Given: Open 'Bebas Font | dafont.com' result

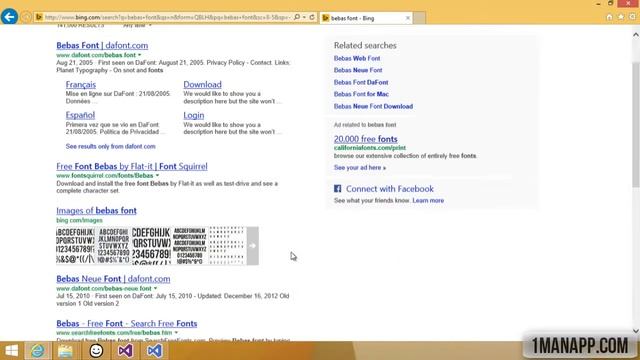Looking at the screenshot, I should coord(102,45).
